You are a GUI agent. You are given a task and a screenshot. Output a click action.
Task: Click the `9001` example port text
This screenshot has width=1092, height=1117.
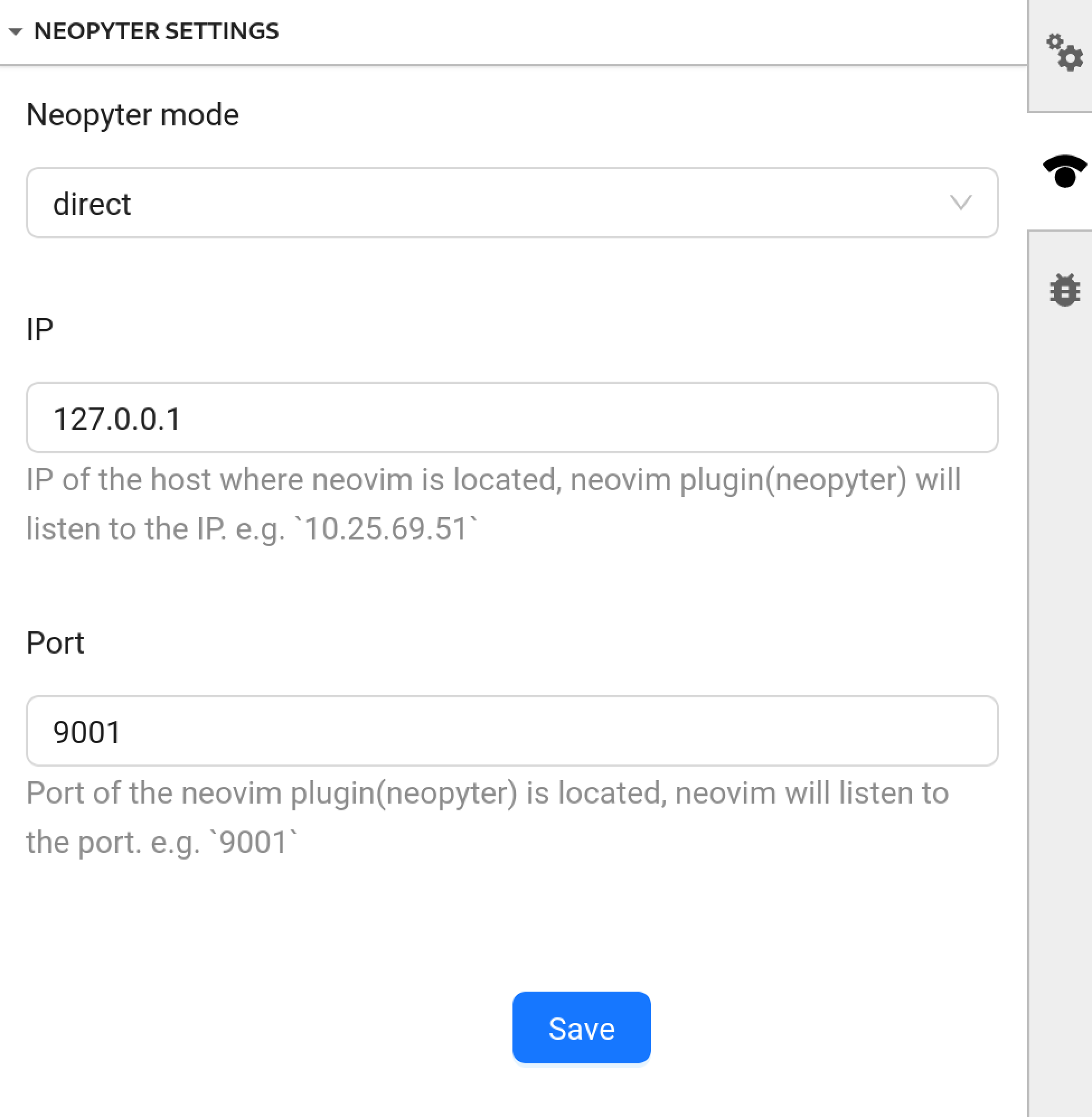tap(253, 843)
